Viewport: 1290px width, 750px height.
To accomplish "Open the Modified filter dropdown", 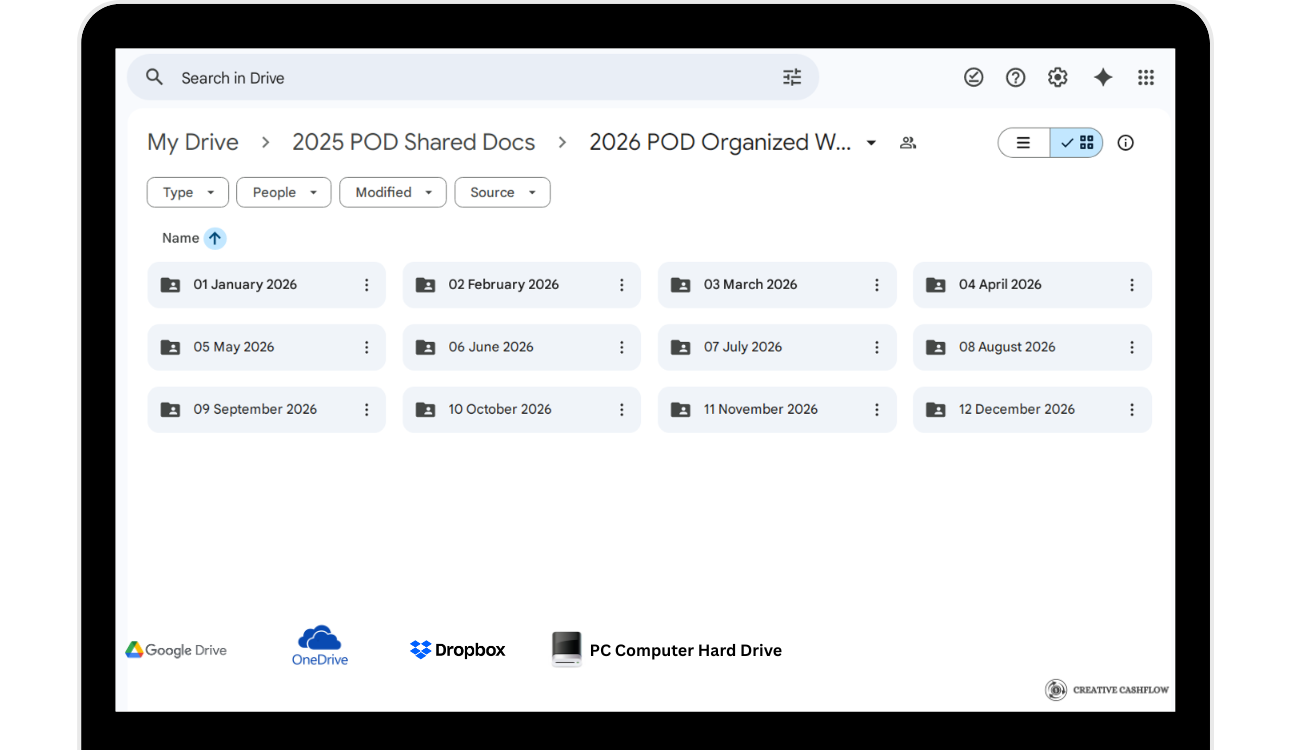I will click(392, 192).
